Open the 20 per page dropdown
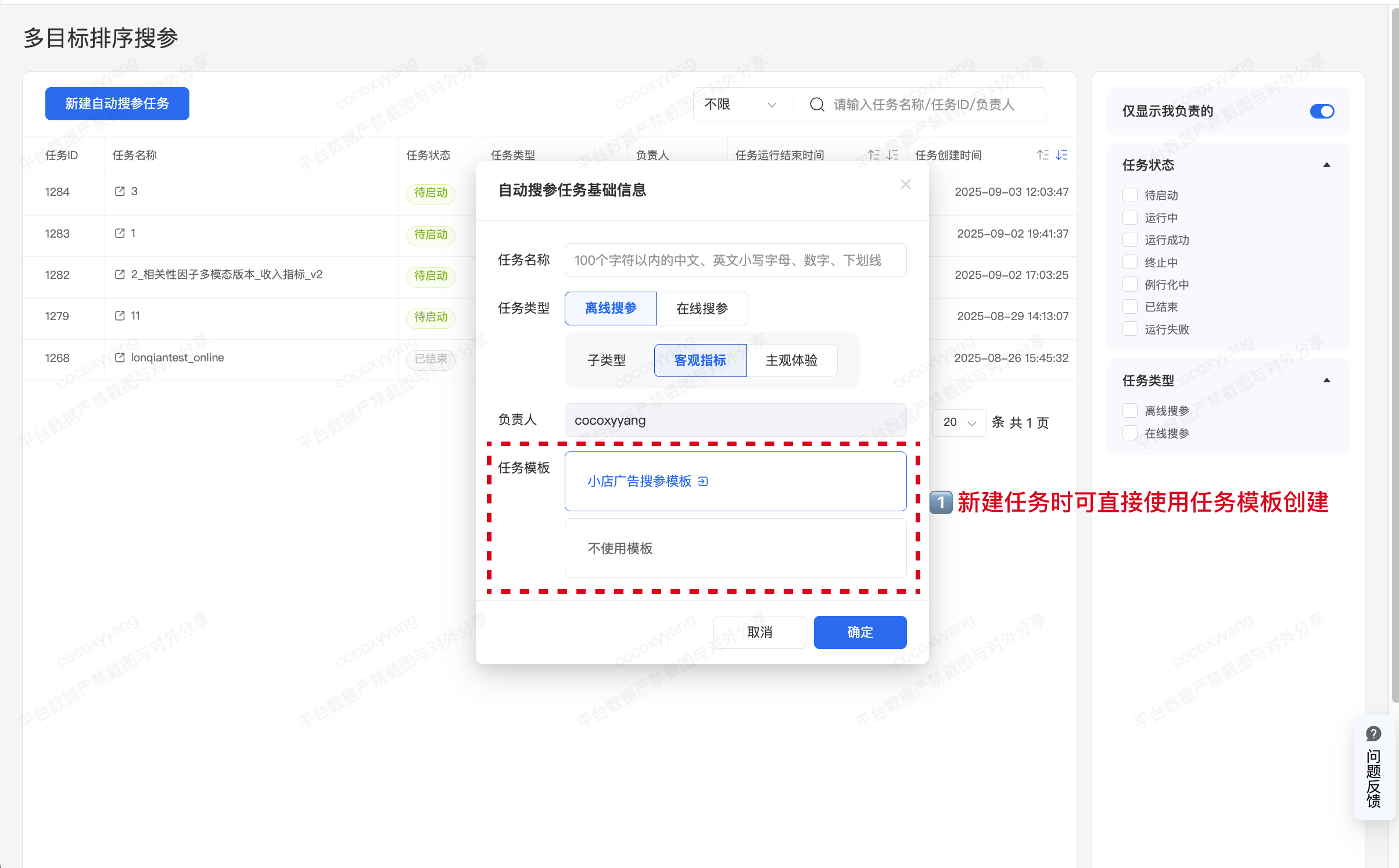 (959, 422)
